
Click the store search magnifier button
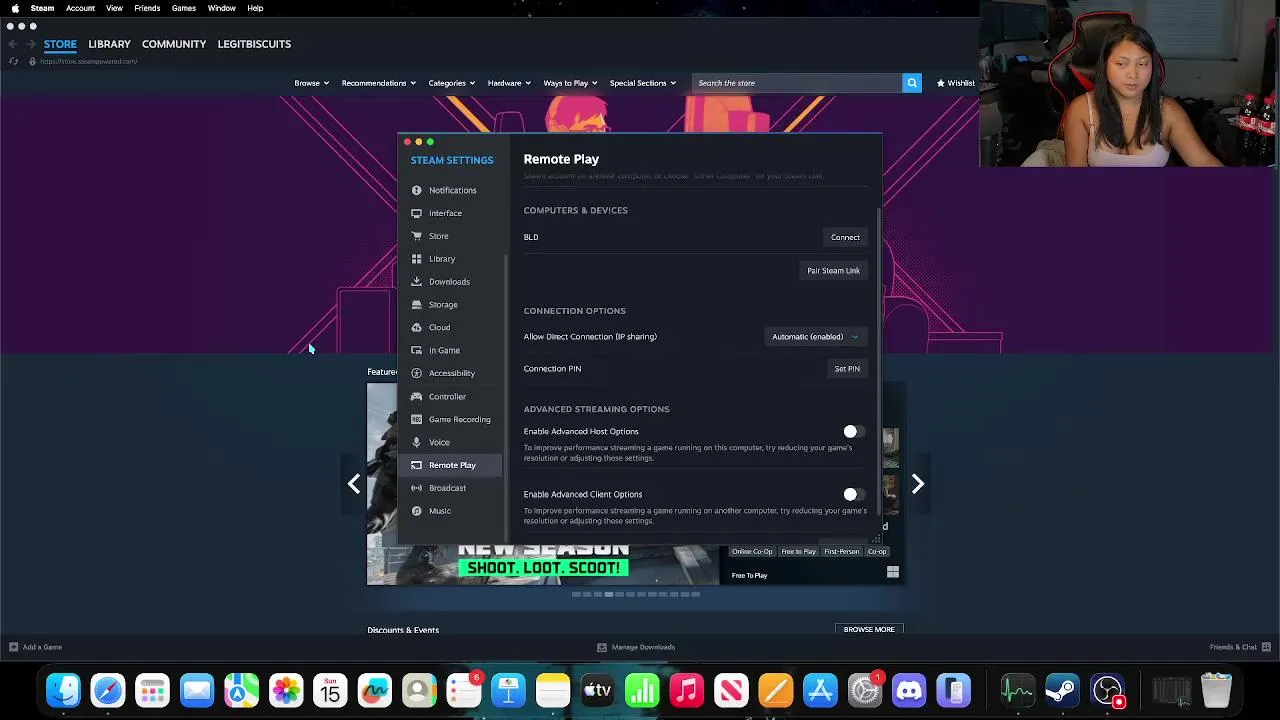911,83
